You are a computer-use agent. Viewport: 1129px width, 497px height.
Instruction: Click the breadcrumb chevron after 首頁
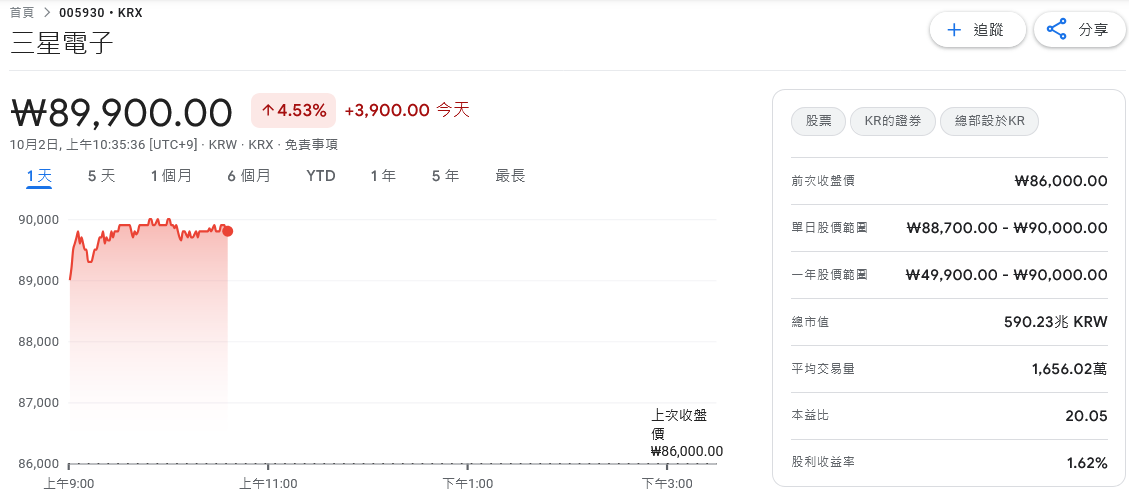46,13
